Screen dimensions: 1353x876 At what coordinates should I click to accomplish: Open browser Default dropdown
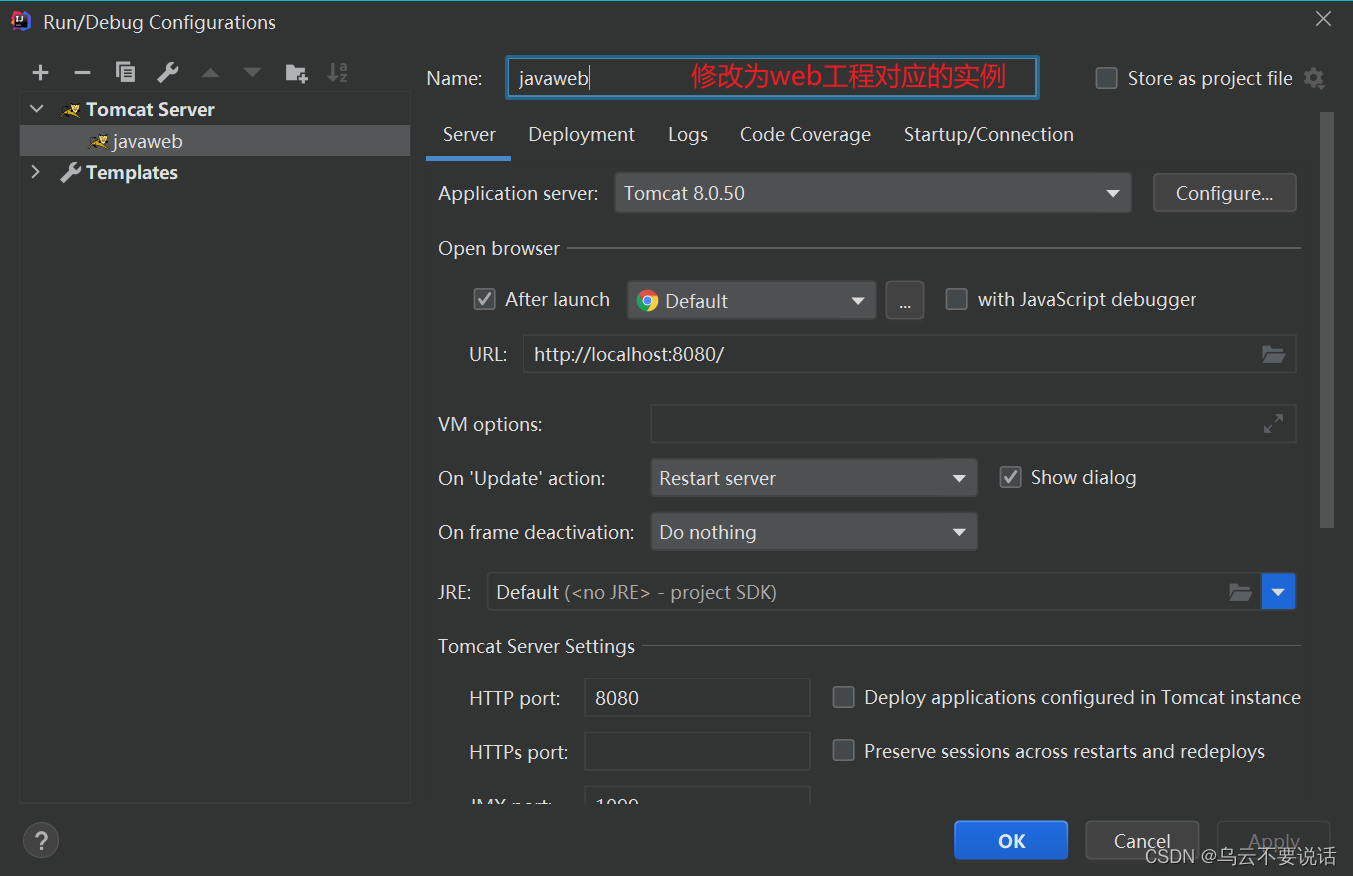point(752,300)
